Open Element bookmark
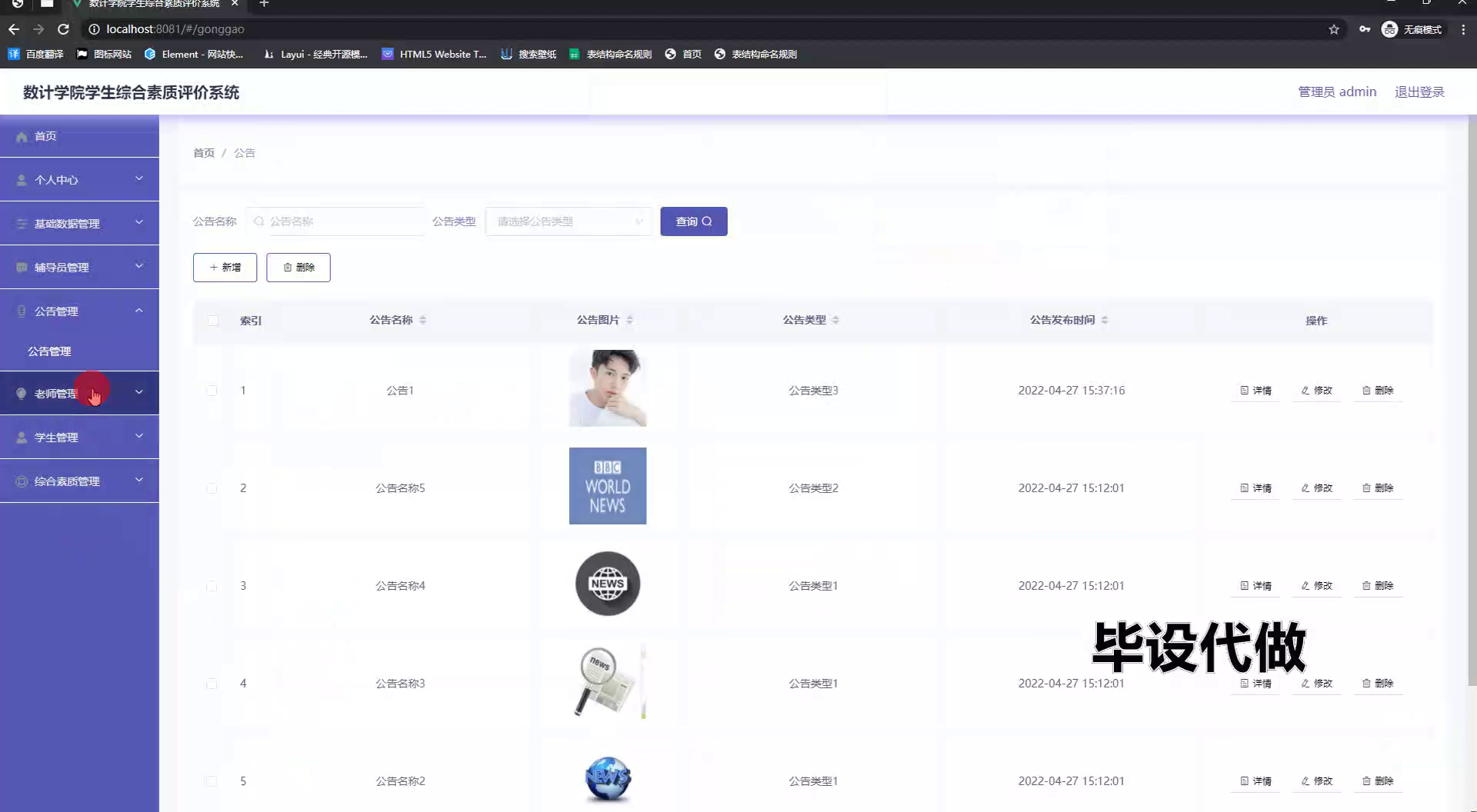The width and height of the screenshot is (1477, 812). point(194,54)
